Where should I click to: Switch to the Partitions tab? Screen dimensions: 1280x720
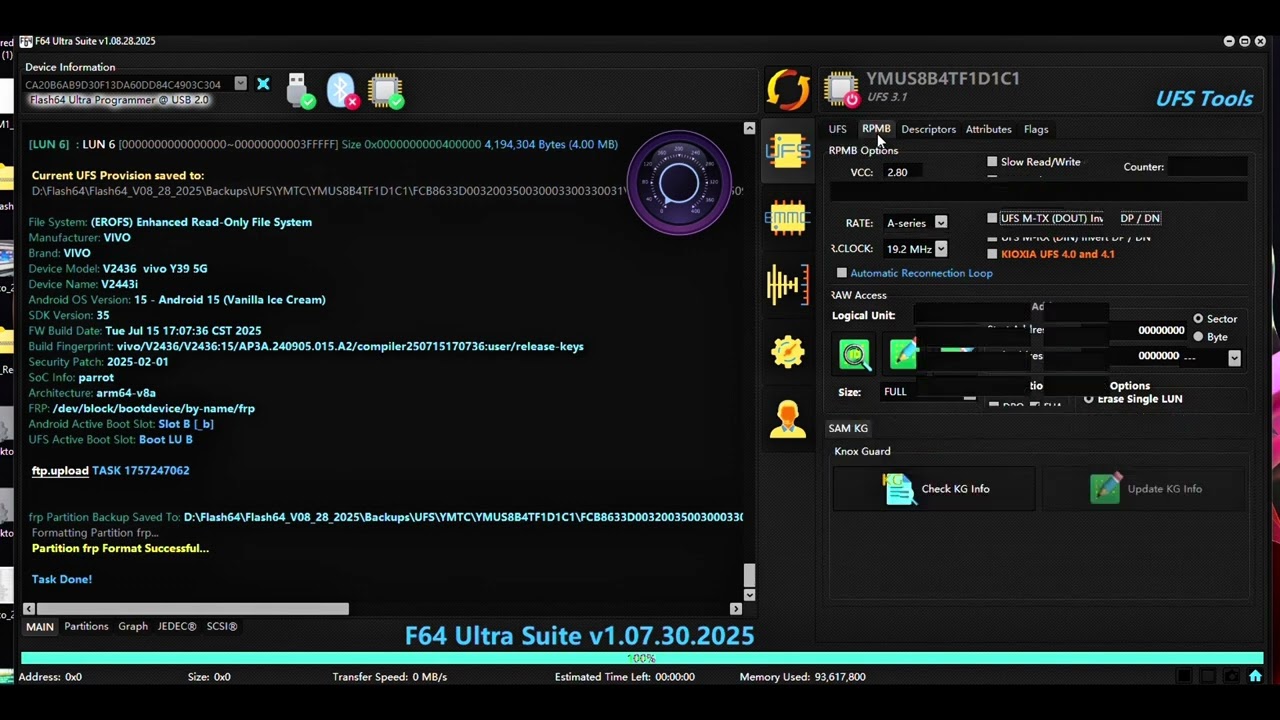pos(86,626)
